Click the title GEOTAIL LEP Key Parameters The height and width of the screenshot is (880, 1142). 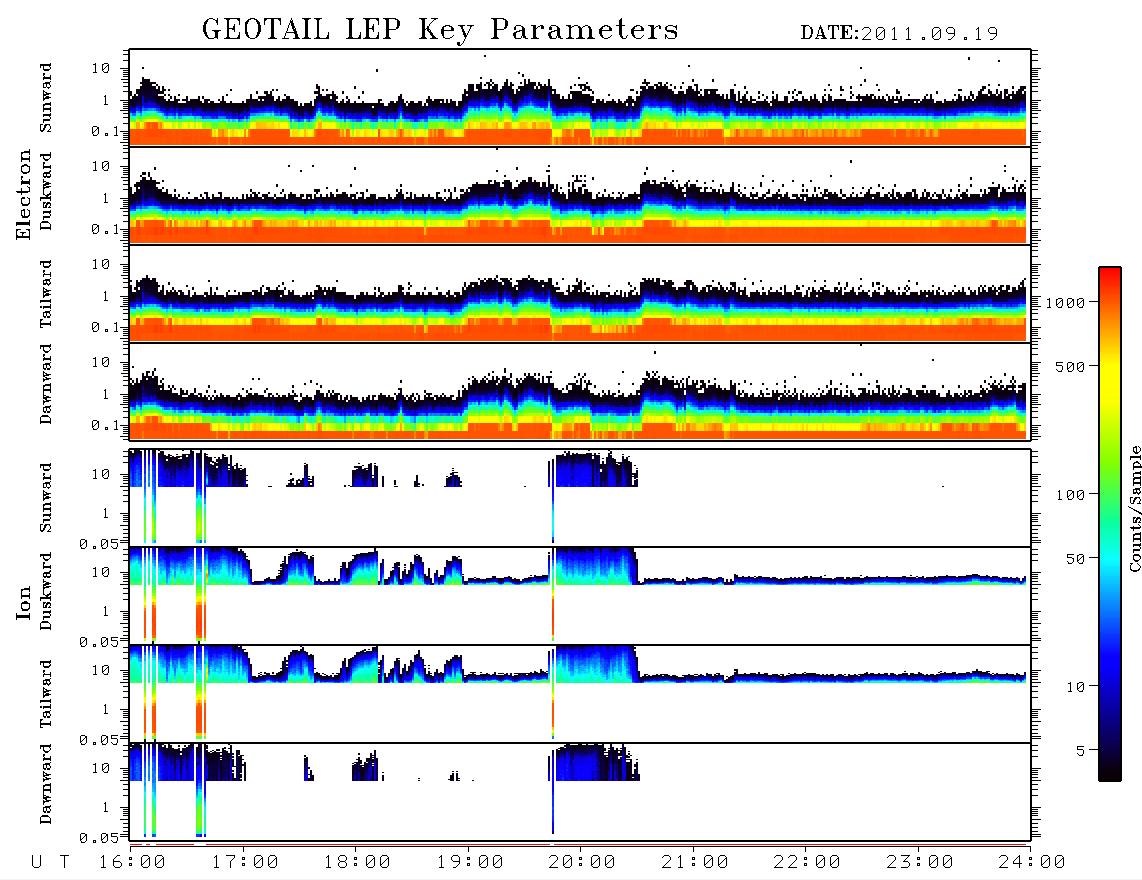[x=440, y=30]
